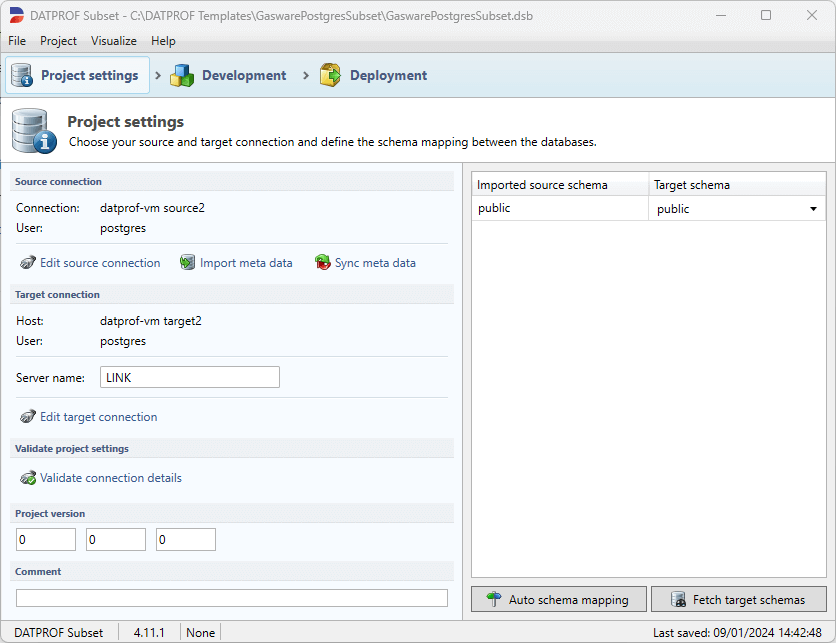
Task: Open the Project menu
Action: click(x=58, y=41)
